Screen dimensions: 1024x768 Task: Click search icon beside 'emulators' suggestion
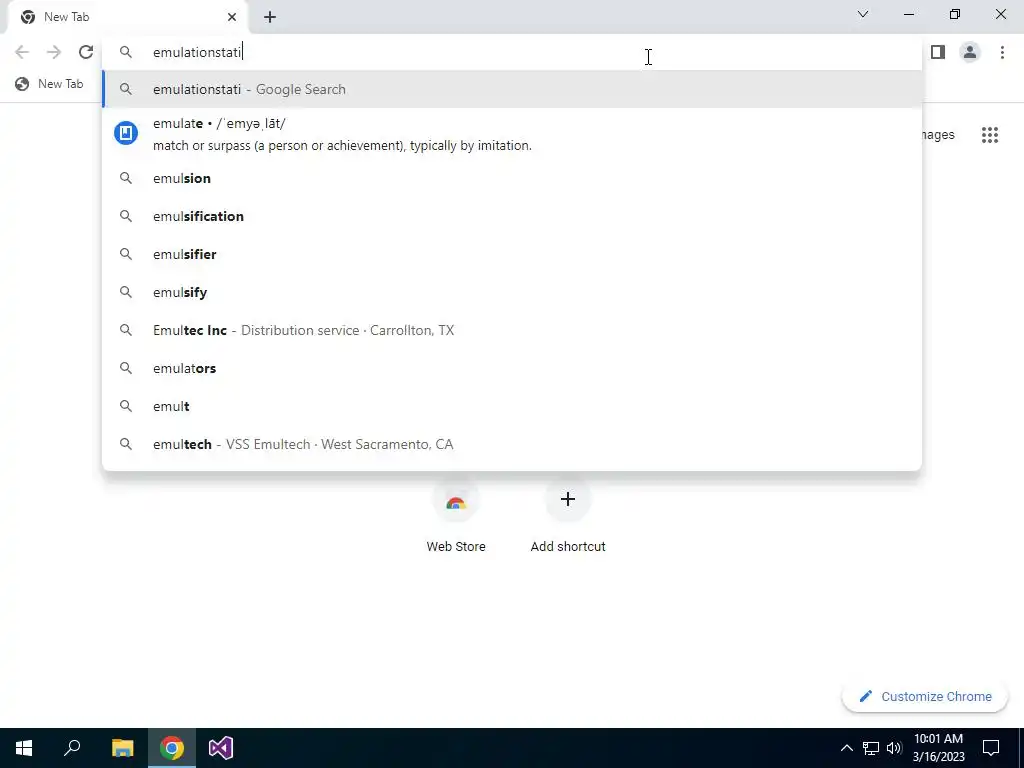click(125, 368)
